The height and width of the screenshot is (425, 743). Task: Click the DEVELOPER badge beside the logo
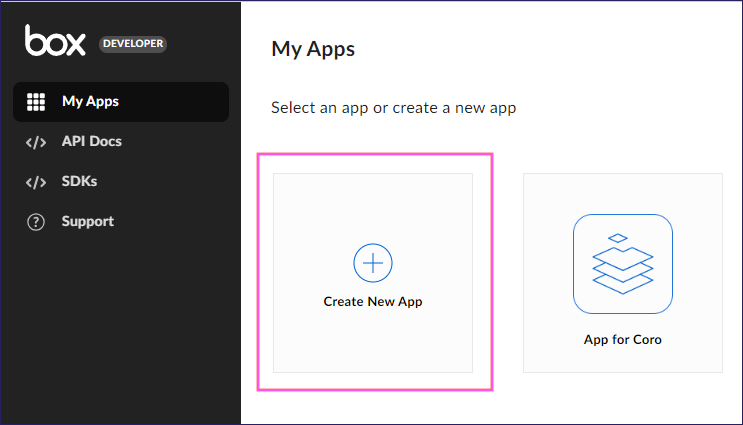point(133,44)
